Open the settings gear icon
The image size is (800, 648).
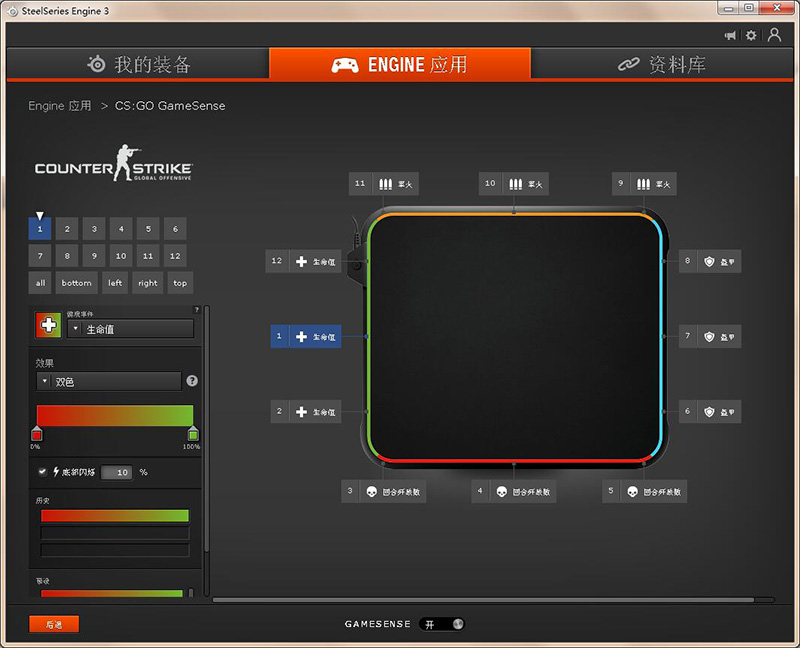(x=751, y=35)
